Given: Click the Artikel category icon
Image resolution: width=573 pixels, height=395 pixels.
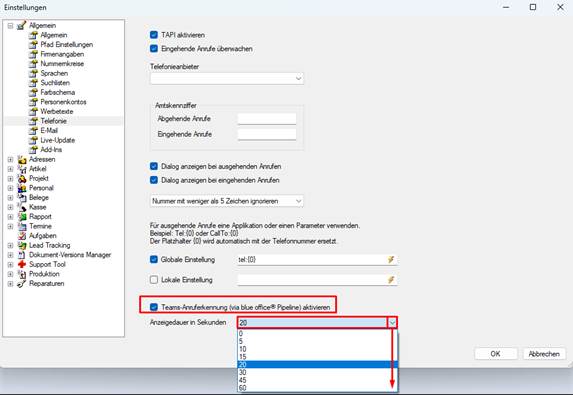Looking at the screenshot, I should (x=22, y=169).
